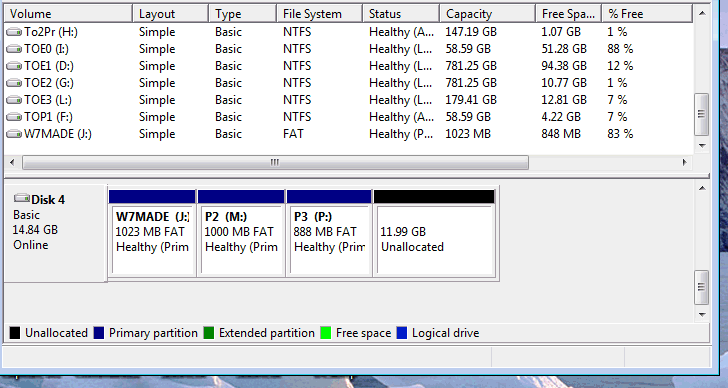This screenshot has height=388, width=728.
Task: Click the black Unallocated legend swatch
Action: [x=15, y=333]
